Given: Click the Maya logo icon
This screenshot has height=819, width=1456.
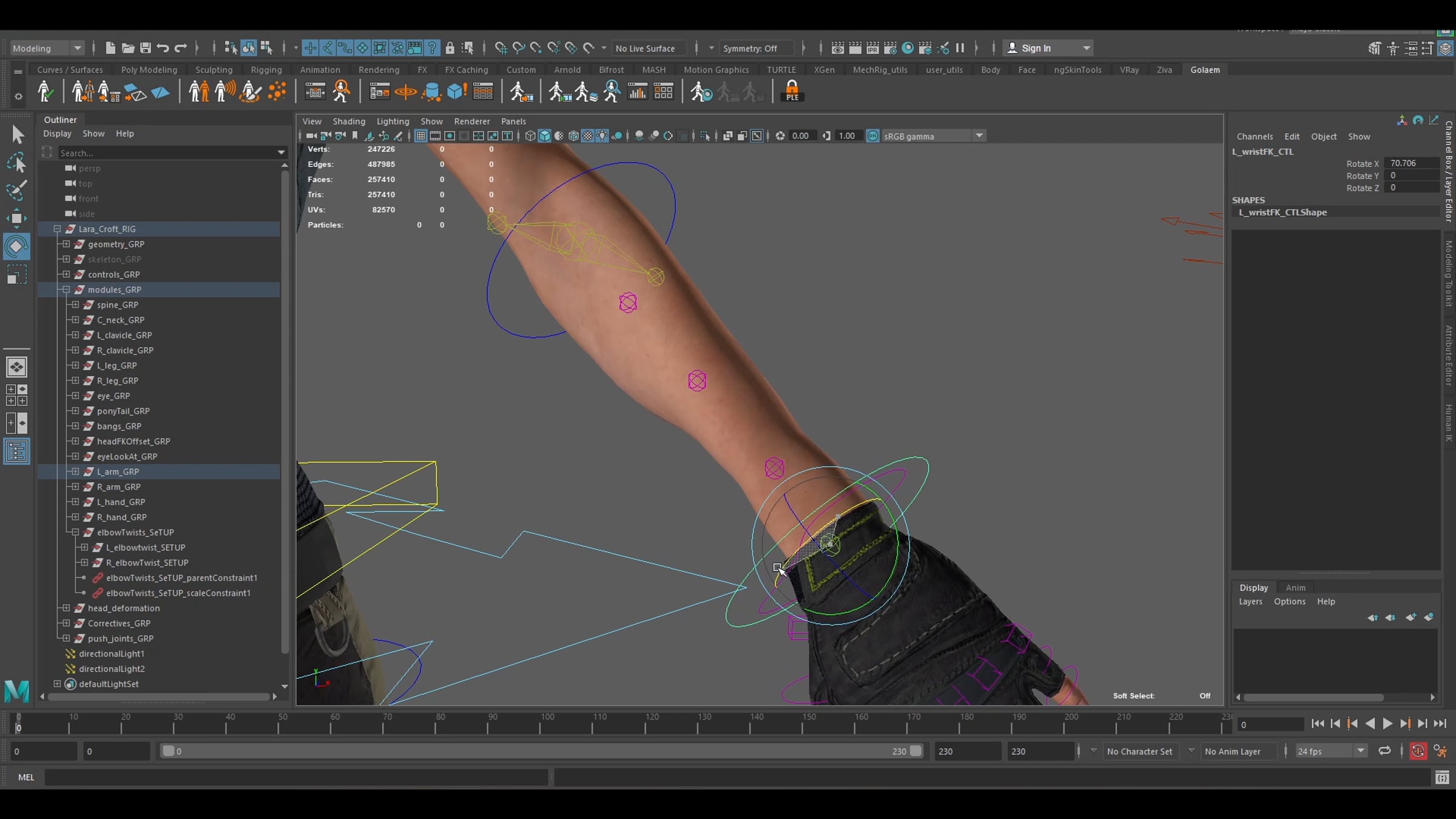Looking at the screenshot, I should click(16, 691).
